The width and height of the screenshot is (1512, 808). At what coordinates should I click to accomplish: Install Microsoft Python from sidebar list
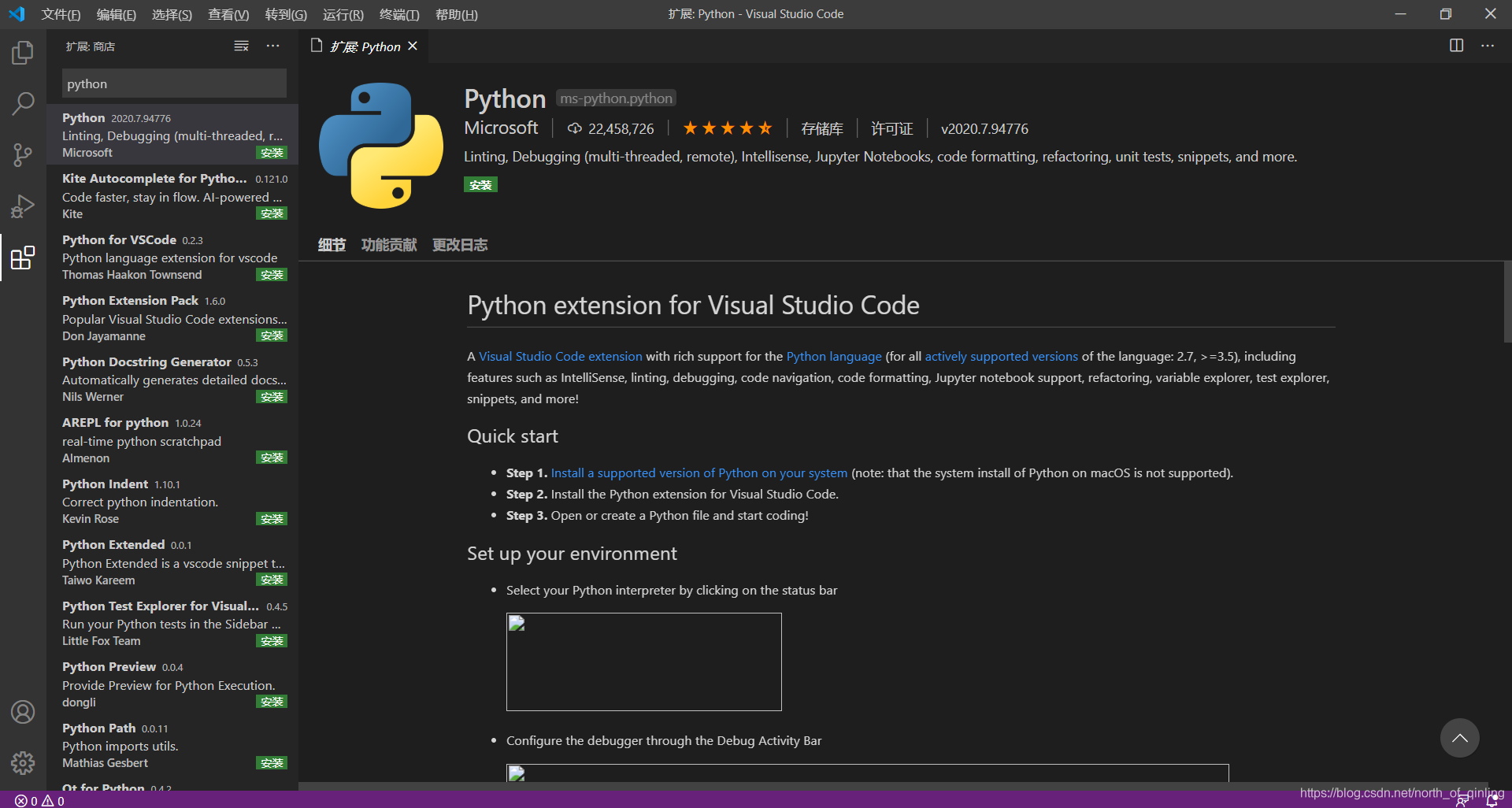pyautogui.click(x=272, y=153)
